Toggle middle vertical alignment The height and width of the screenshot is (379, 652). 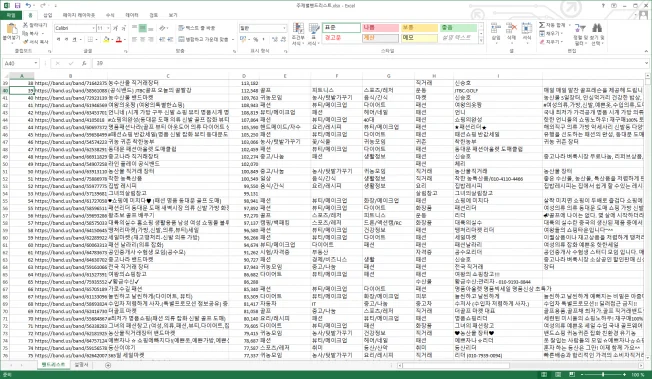(143, 28)
